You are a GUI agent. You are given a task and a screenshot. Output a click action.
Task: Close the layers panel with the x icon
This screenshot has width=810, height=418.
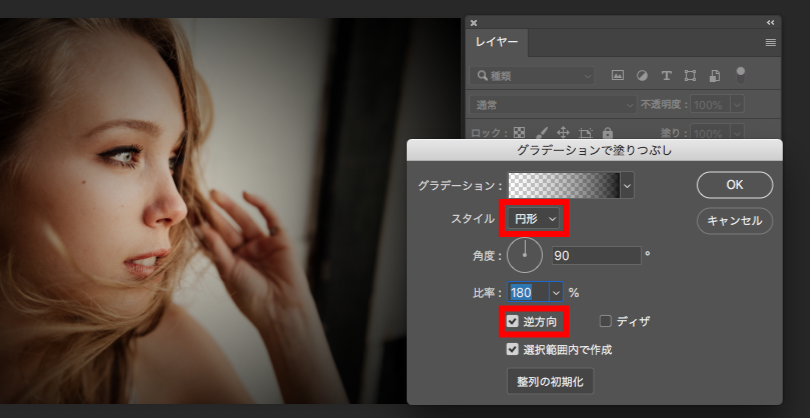[x=474, y=23]
